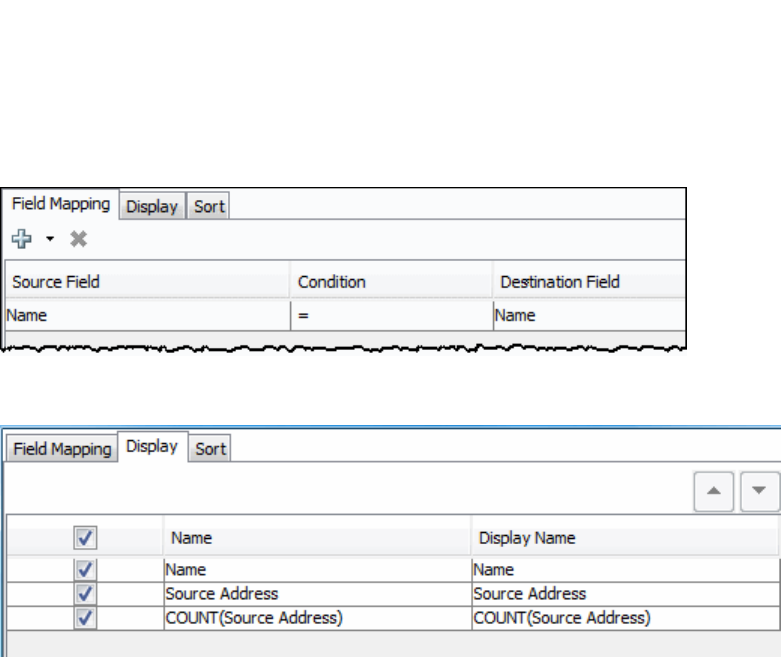The image size is (781, 657).
Task: Open the Sort tab in the lower panel
Action: [x=210, y=449]
